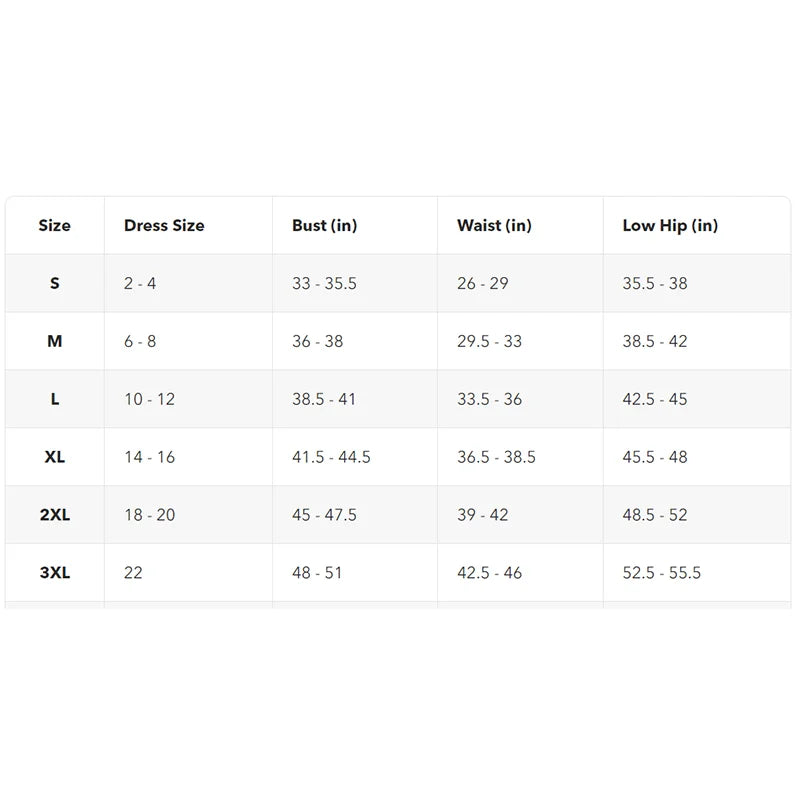
Task: Click bust cell 45 - 47.5
Action: tap(324, 516)
